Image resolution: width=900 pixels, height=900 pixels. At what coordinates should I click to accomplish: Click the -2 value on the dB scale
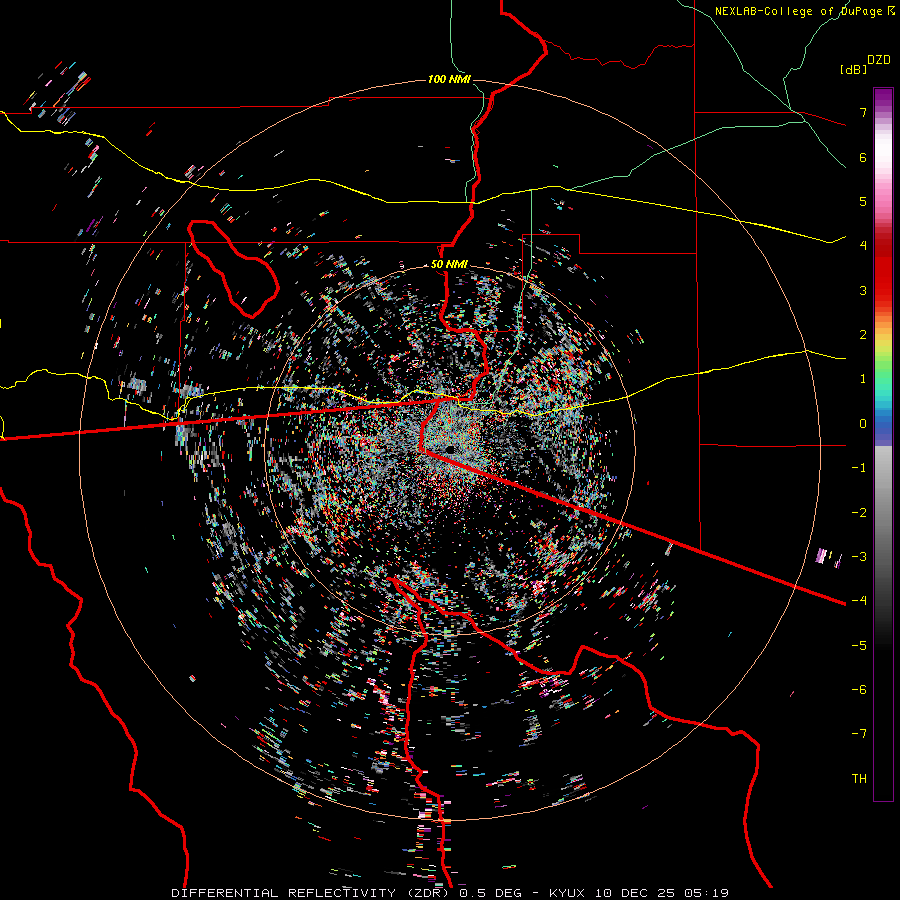859,513
